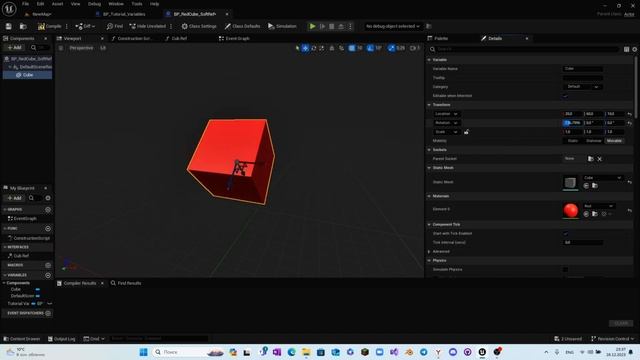This screenshot has height=360, width=640.
Task: Expand the Advanced section in Component Tick
Action: click(x=429, y=251)
